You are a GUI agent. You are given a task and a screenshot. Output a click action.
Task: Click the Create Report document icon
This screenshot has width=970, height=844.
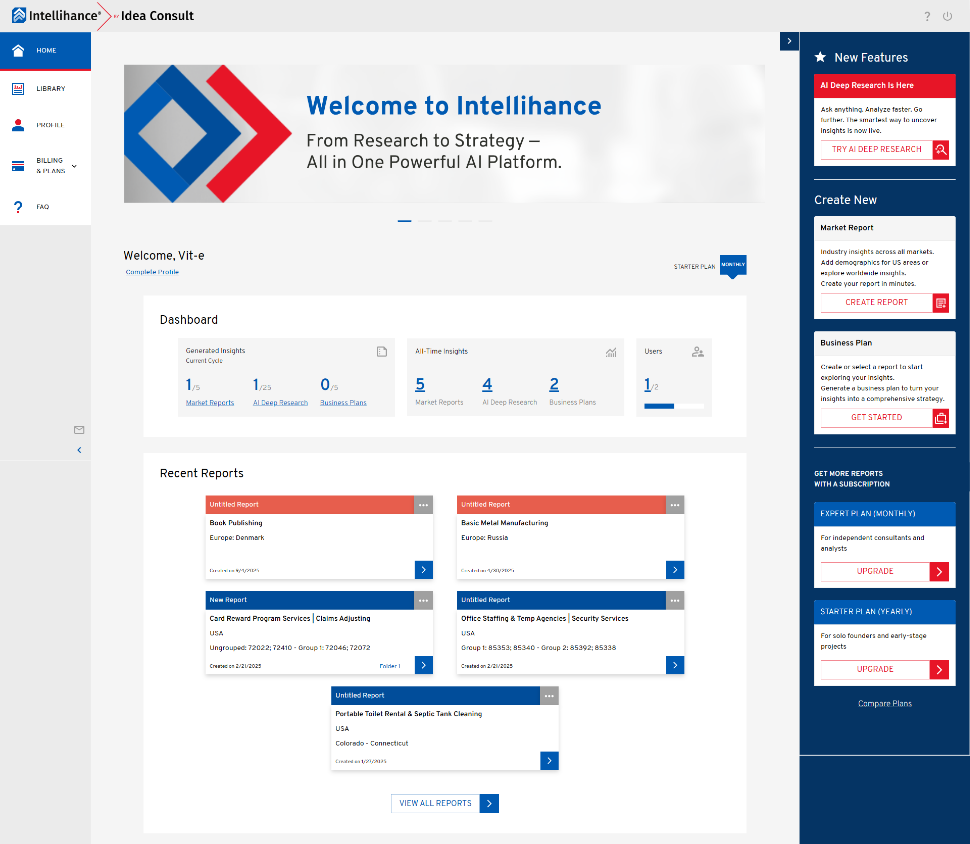940,302
